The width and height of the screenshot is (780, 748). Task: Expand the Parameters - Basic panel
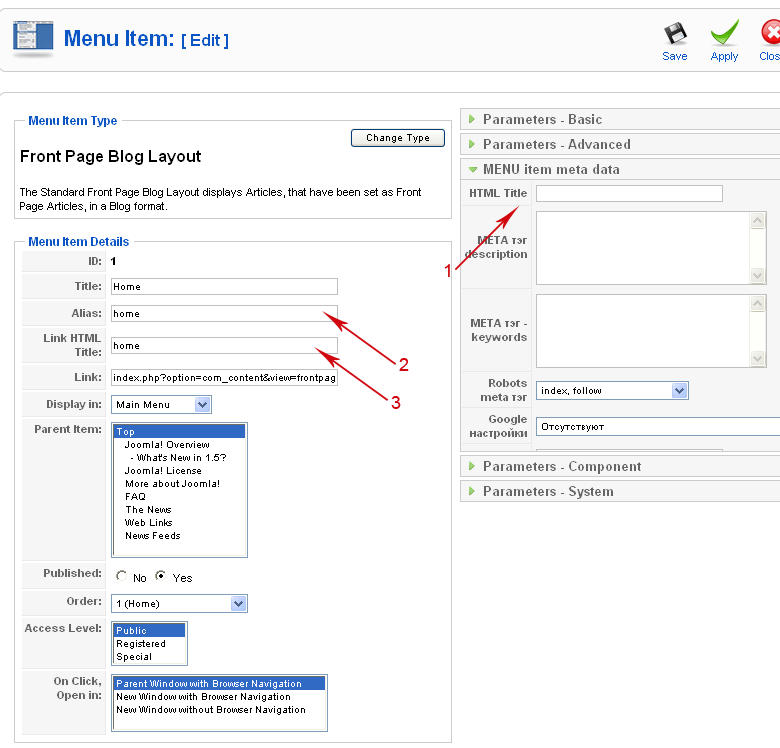pos(620,119)
